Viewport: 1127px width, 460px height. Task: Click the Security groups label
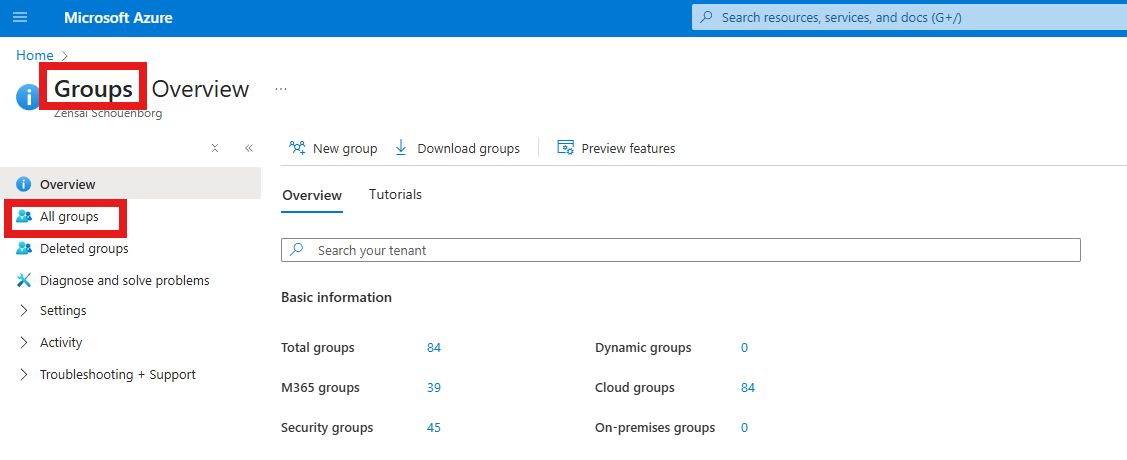[x=327, y=428]
